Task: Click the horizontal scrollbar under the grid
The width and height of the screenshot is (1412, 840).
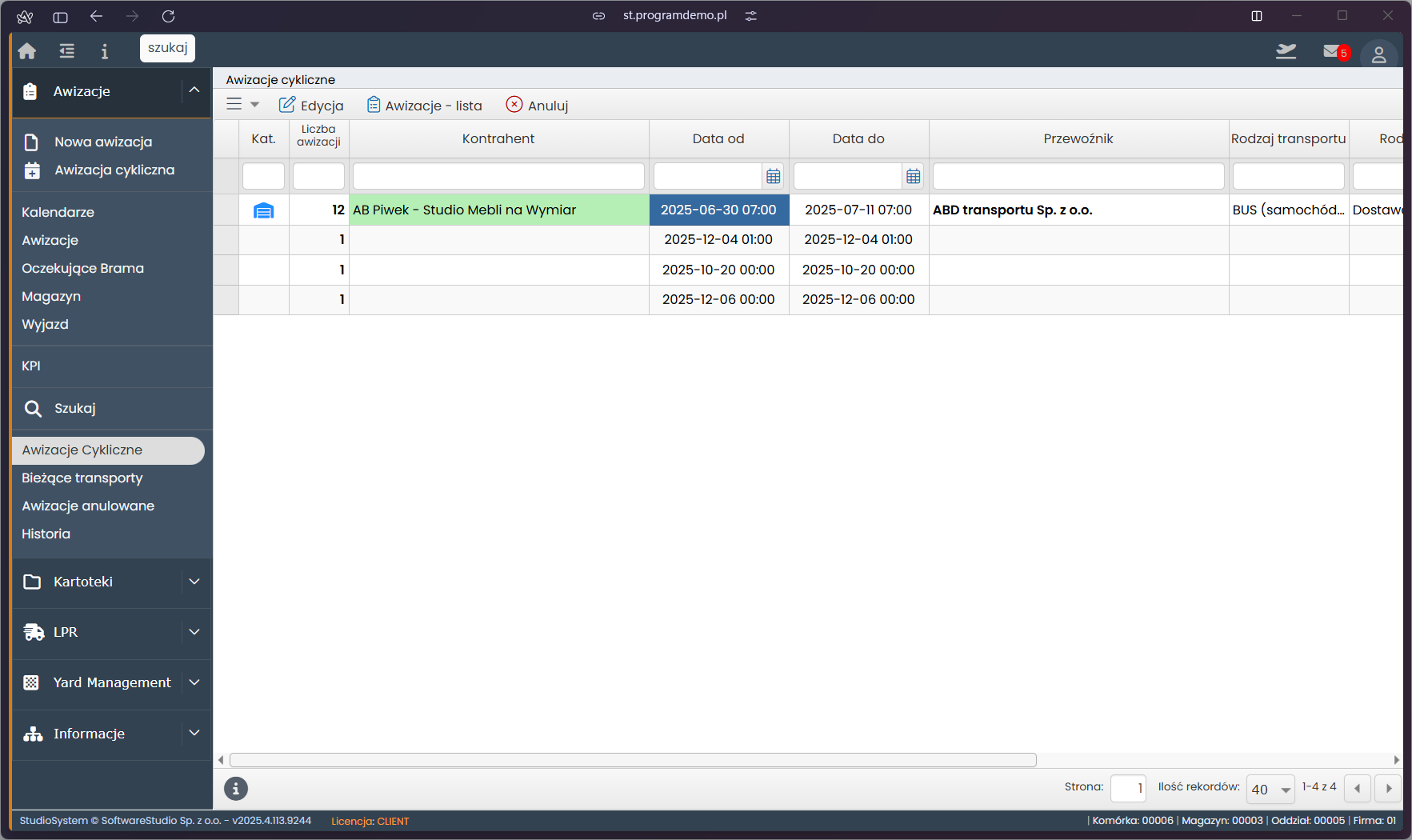Action: point(632,760)
